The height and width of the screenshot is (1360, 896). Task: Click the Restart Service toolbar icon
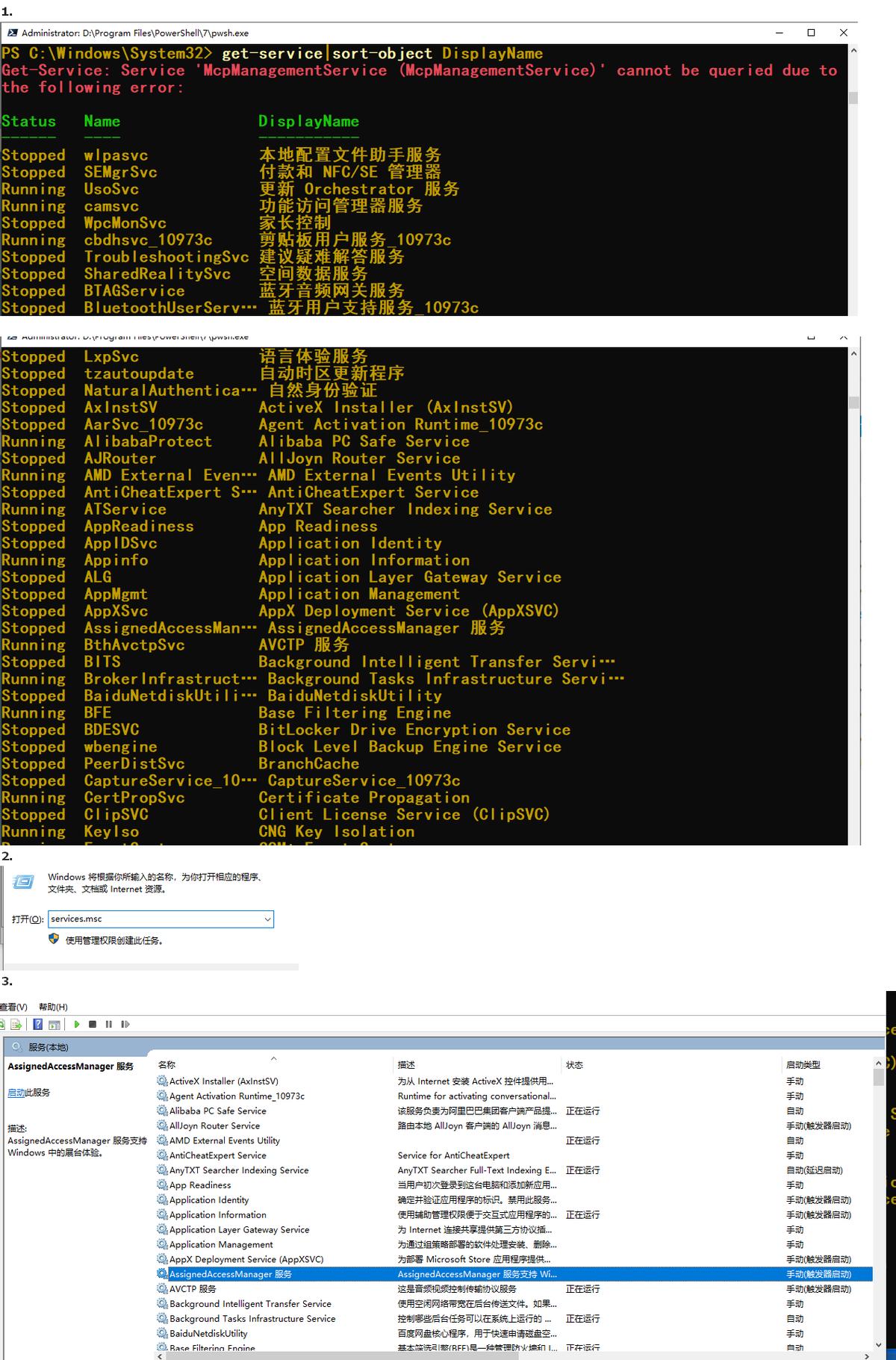point(125,1024)
